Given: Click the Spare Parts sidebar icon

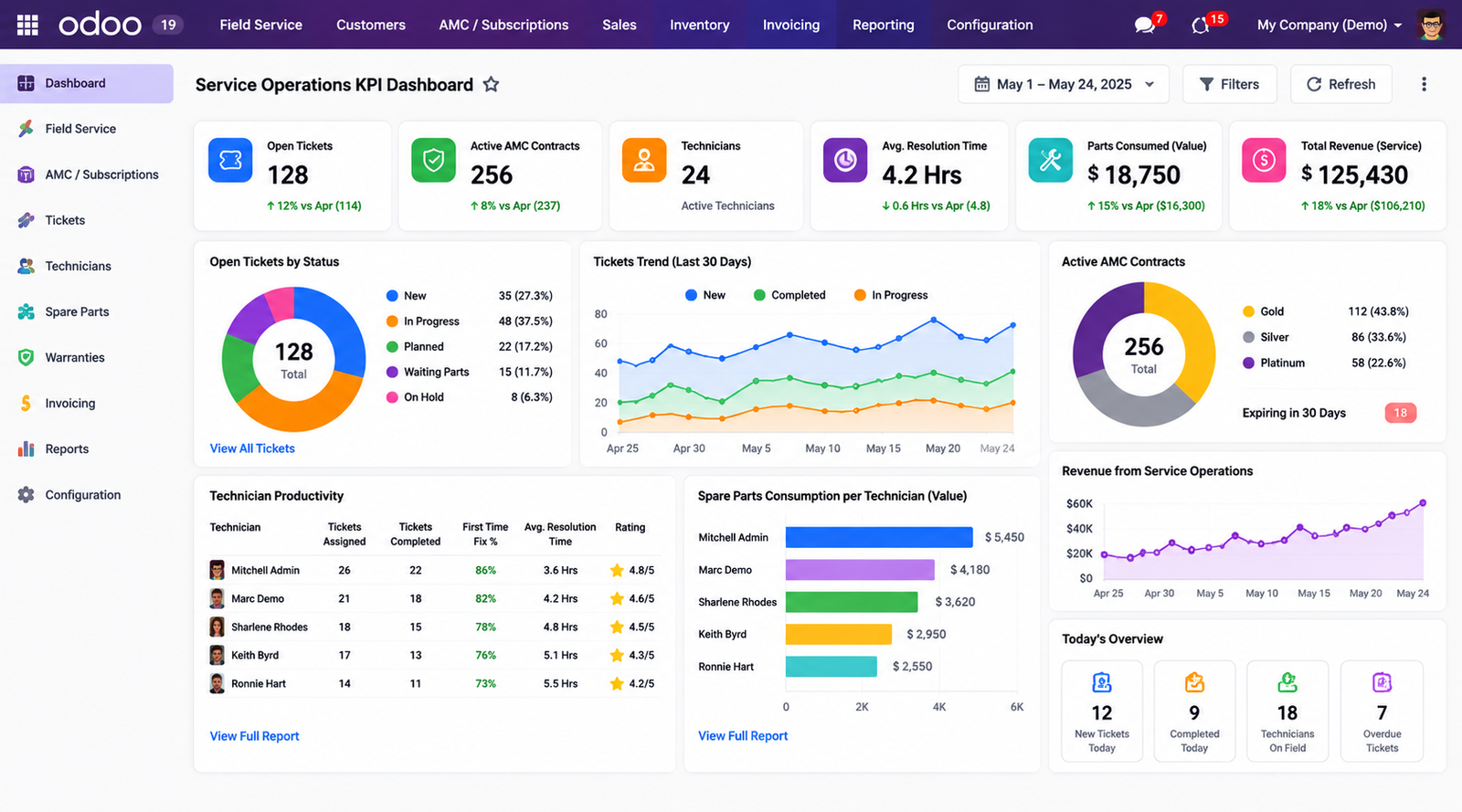Looking at the screenshot, I should coord(26,311).
